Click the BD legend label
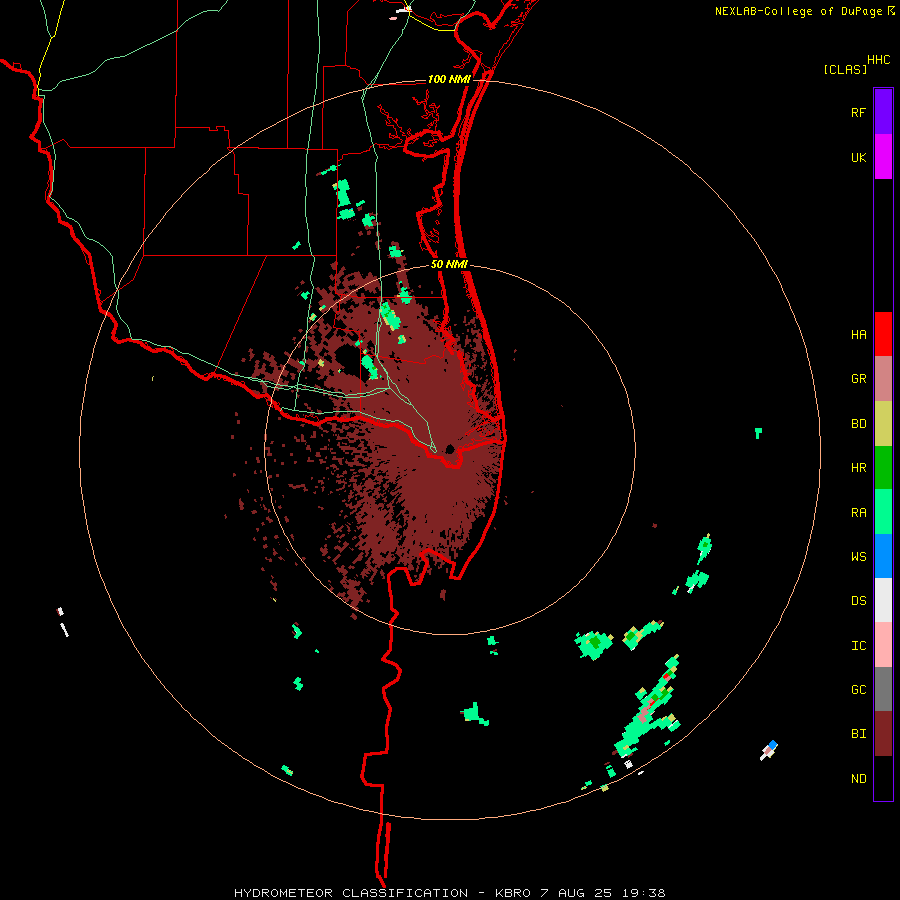The height and width of the screenshot is (900, 900). pyautogui.click(x=858, y=424)
